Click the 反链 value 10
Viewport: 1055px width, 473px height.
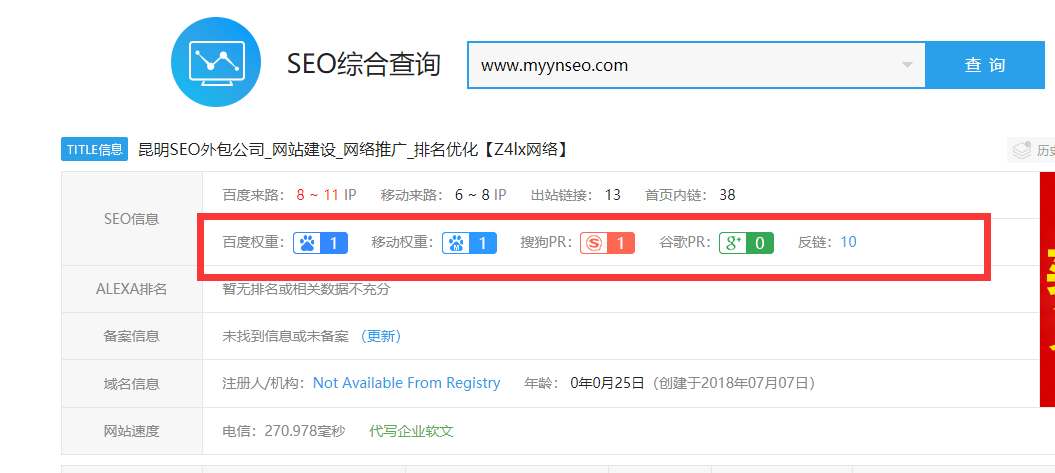coord(848,243)
